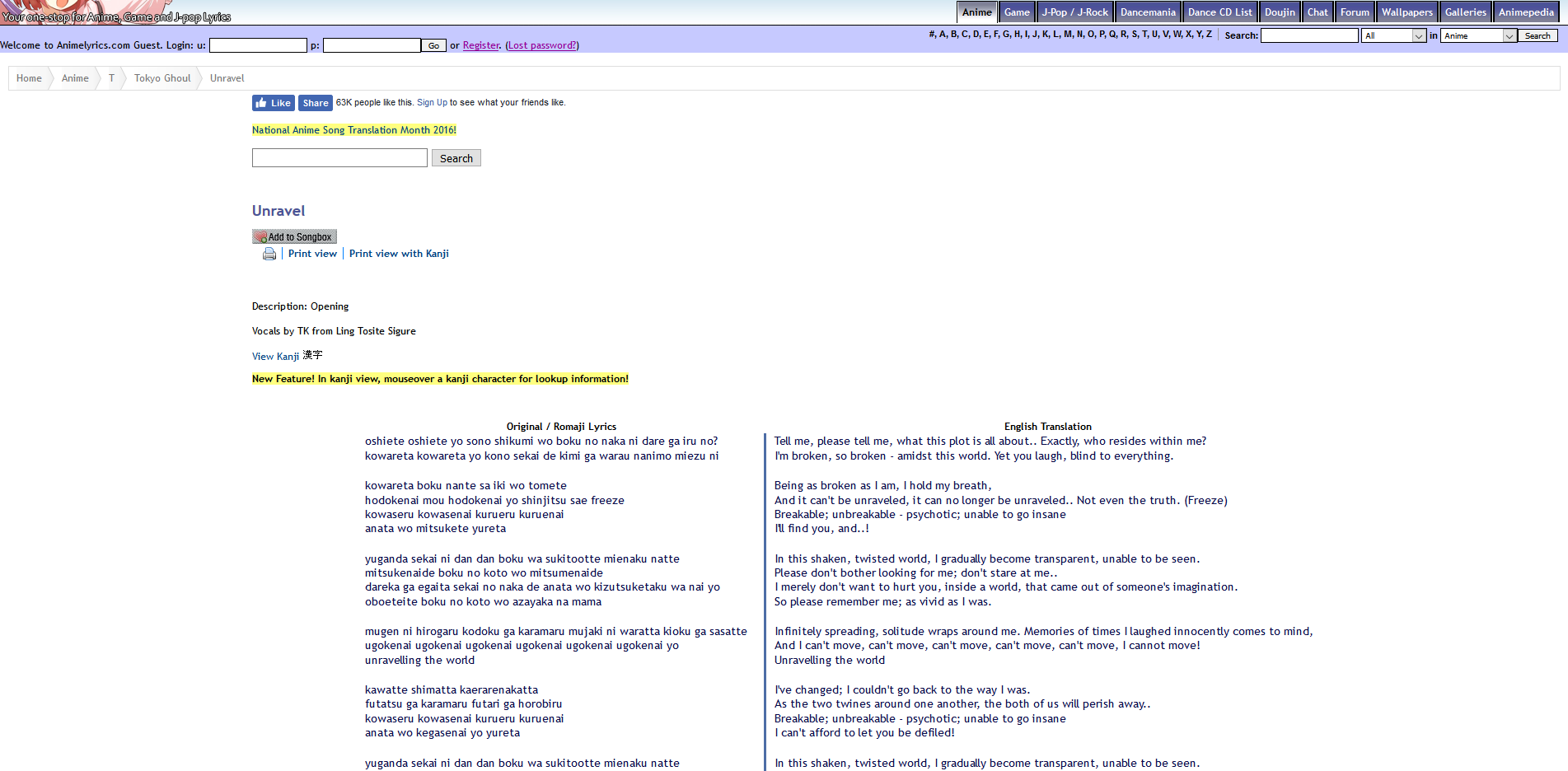Open the letter M index link
1568x771 pixels.
pyautogui.click(x=1068, y=35)
